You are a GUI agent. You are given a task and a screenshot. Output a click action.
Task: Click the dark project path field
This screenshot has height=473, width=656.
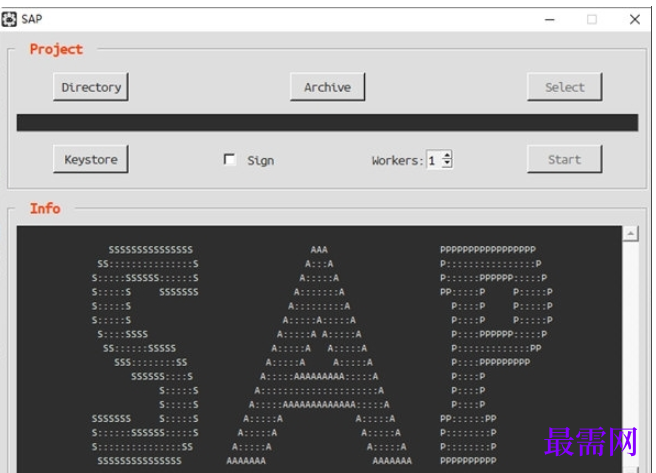(328, 123)
